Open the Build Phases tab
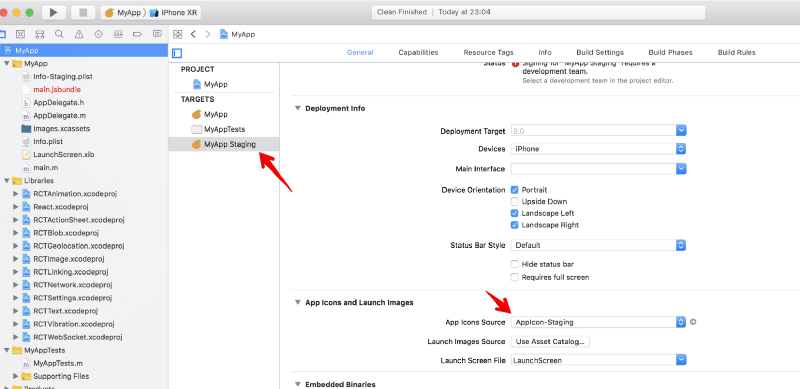Image resolution: width=800 pixels, height=389 pixels. click(670, 52)
